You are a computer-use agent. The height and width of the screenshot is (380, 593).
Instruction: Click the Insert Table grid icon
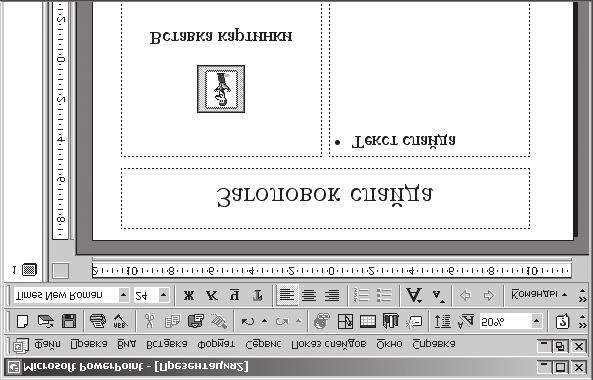pos(368,322)
